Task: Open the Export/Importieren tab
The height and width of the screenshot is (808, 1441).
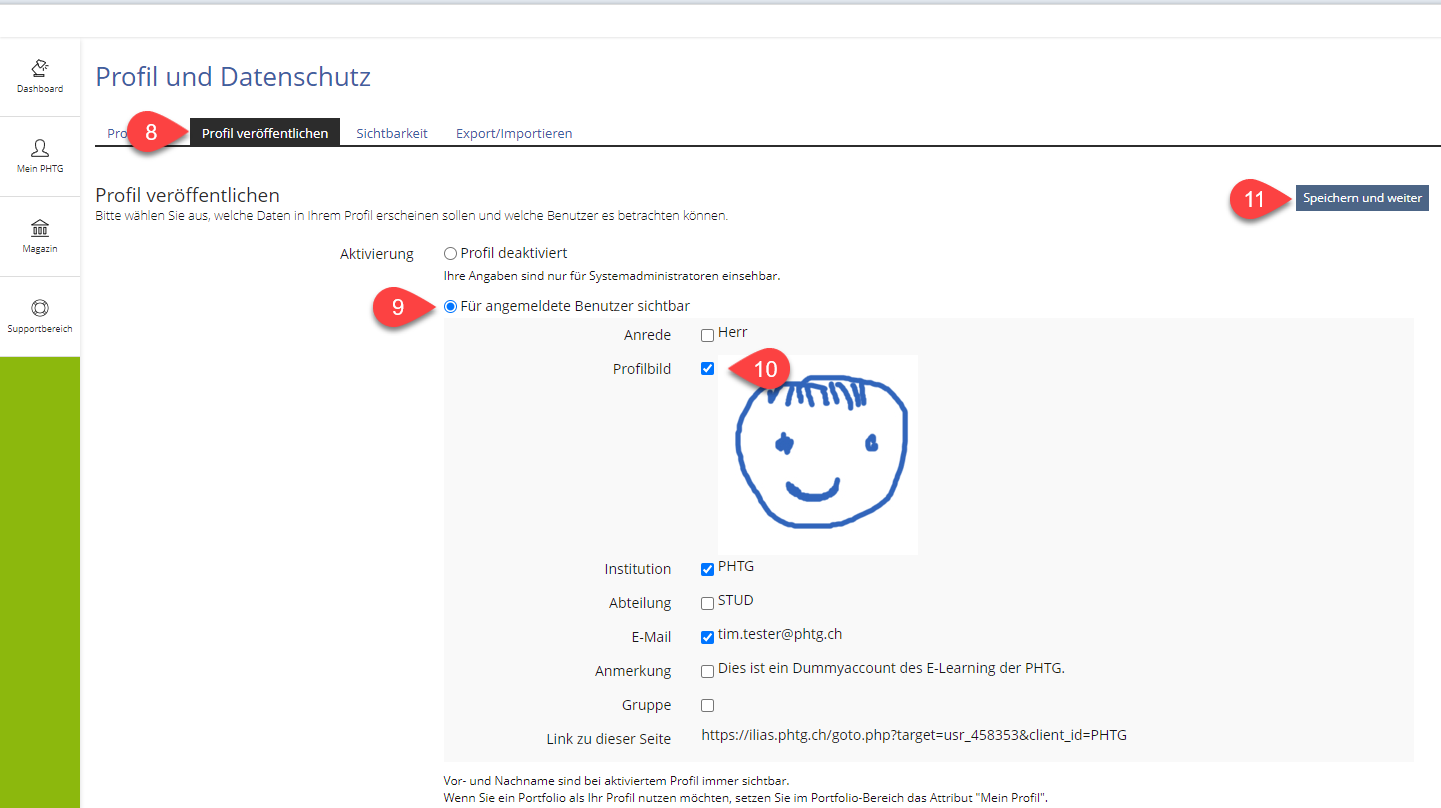Action: coord(514,133)
